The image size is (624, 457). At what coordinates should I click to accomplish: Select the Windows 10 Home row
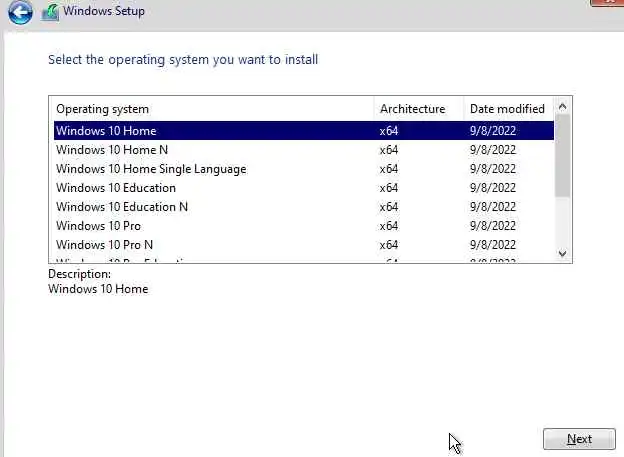(x=304, y=131)
